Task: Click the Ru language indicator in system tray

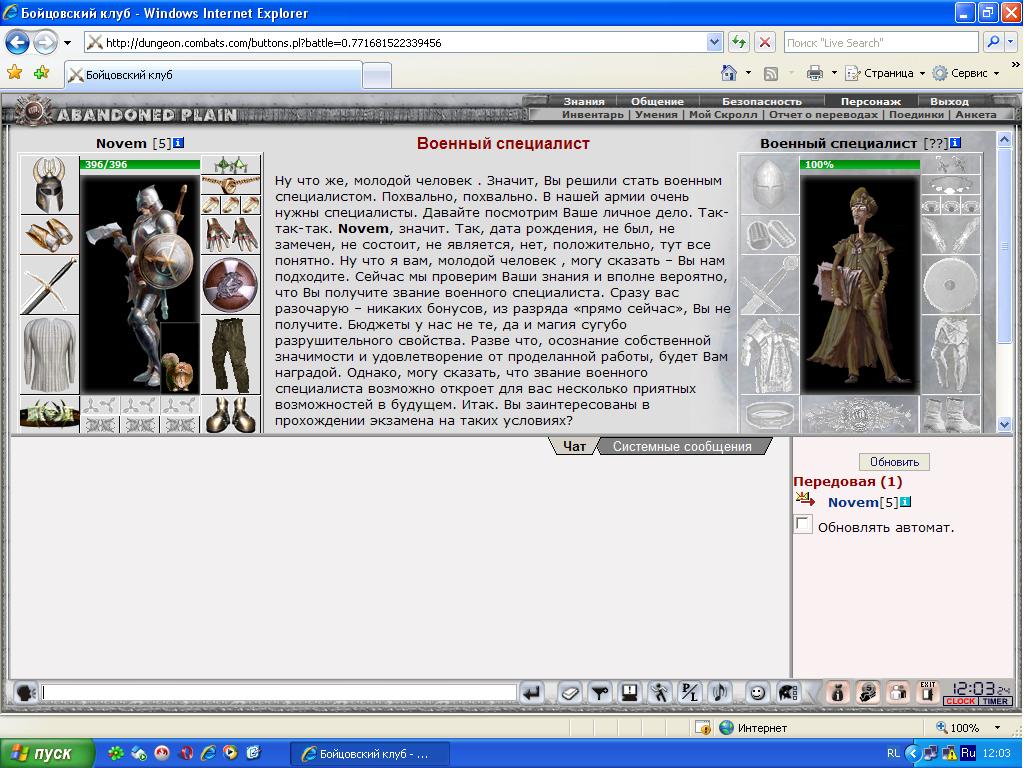Action: point(968,753)
